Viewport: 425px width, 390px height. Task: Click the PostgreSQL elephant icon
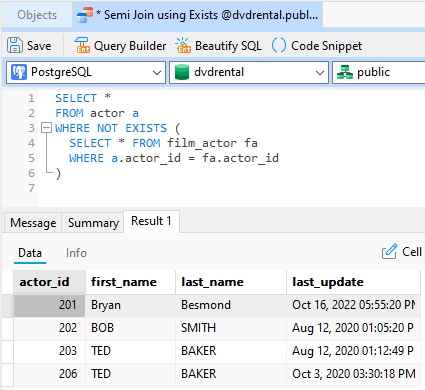pos(19,72)
